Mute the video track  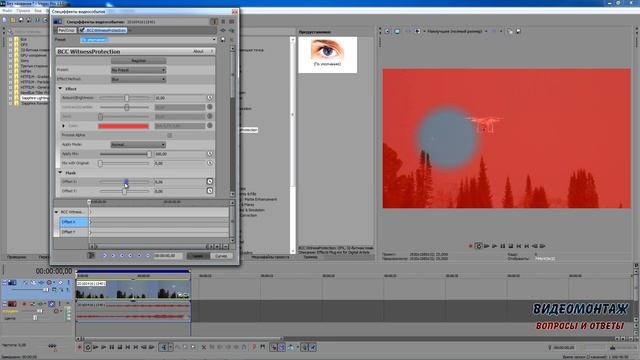coord(60,282)
